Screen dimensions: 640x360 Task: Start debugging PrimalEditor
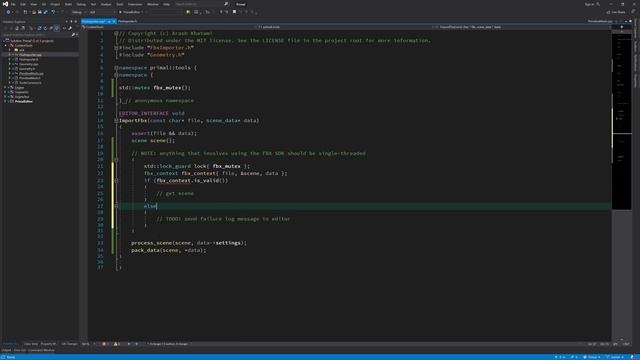(130, 12)
